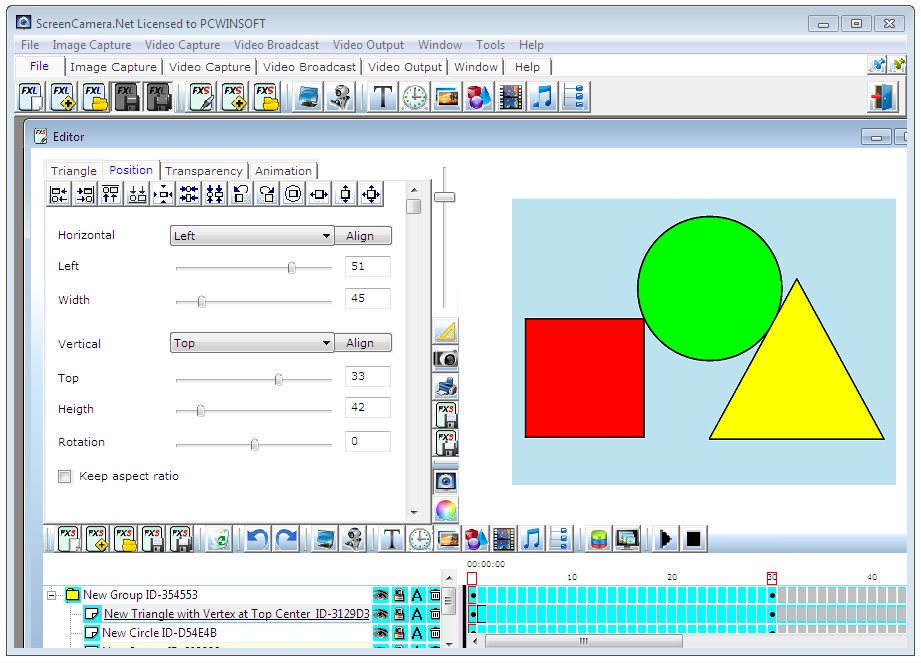Click the vertical zoom slider handle

tap(445, 197)
